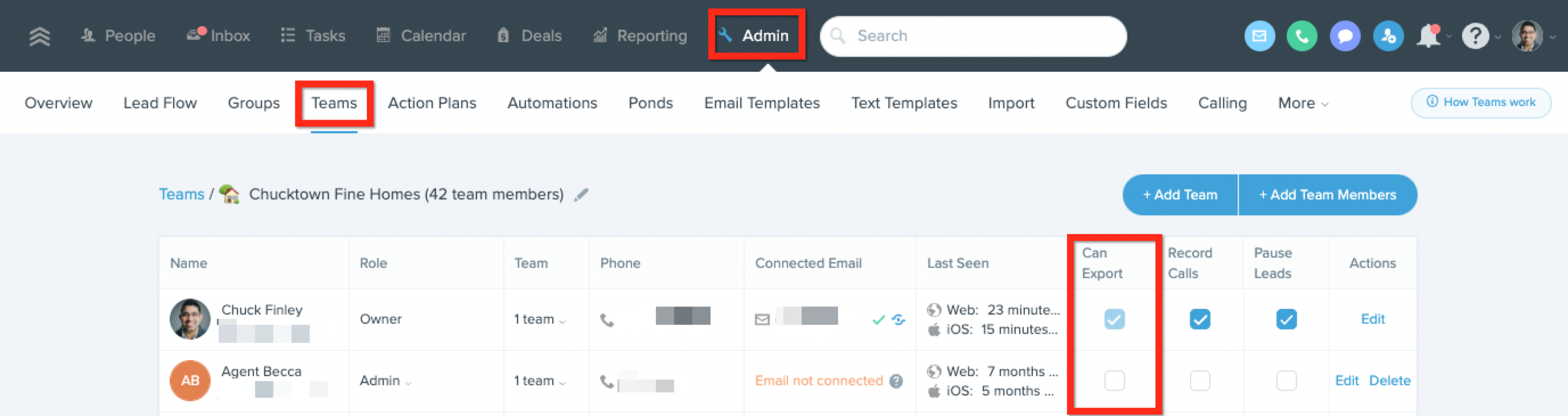Click the blue add person icon

tap(1388, 36)
